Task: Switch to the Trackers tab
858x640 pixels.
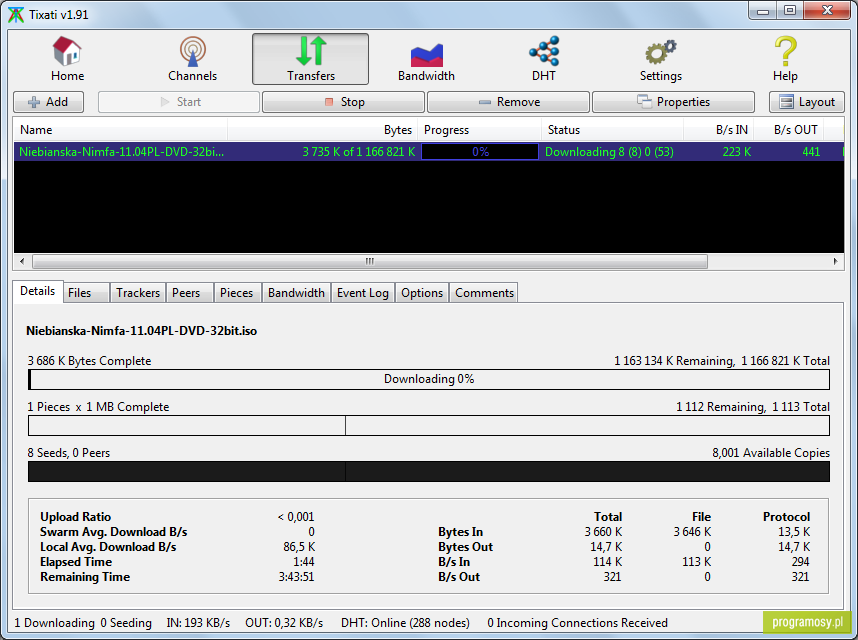Action: (x=138, y=293)
